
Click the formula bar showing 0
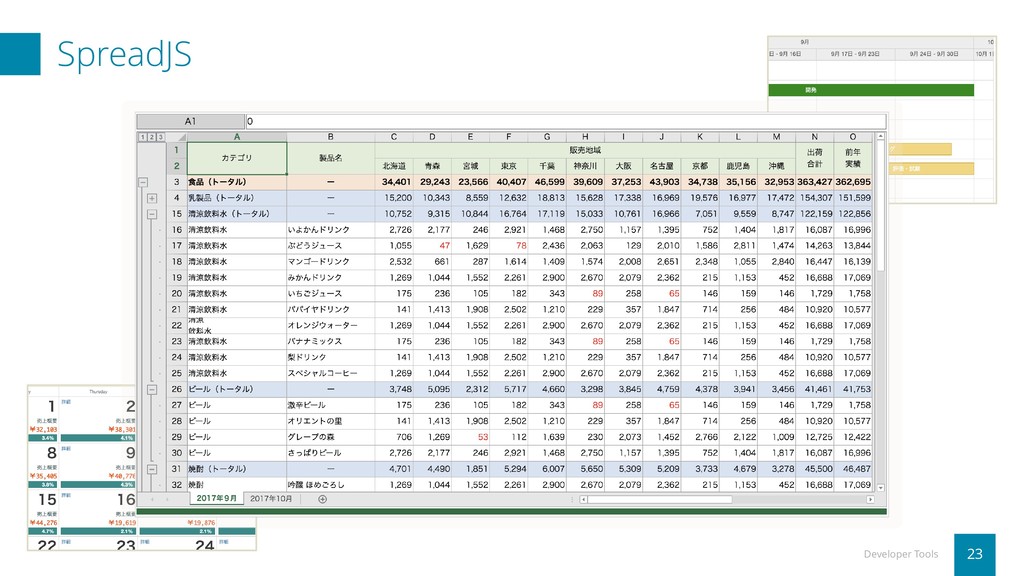pyautogui.click(x=566, y=121)
